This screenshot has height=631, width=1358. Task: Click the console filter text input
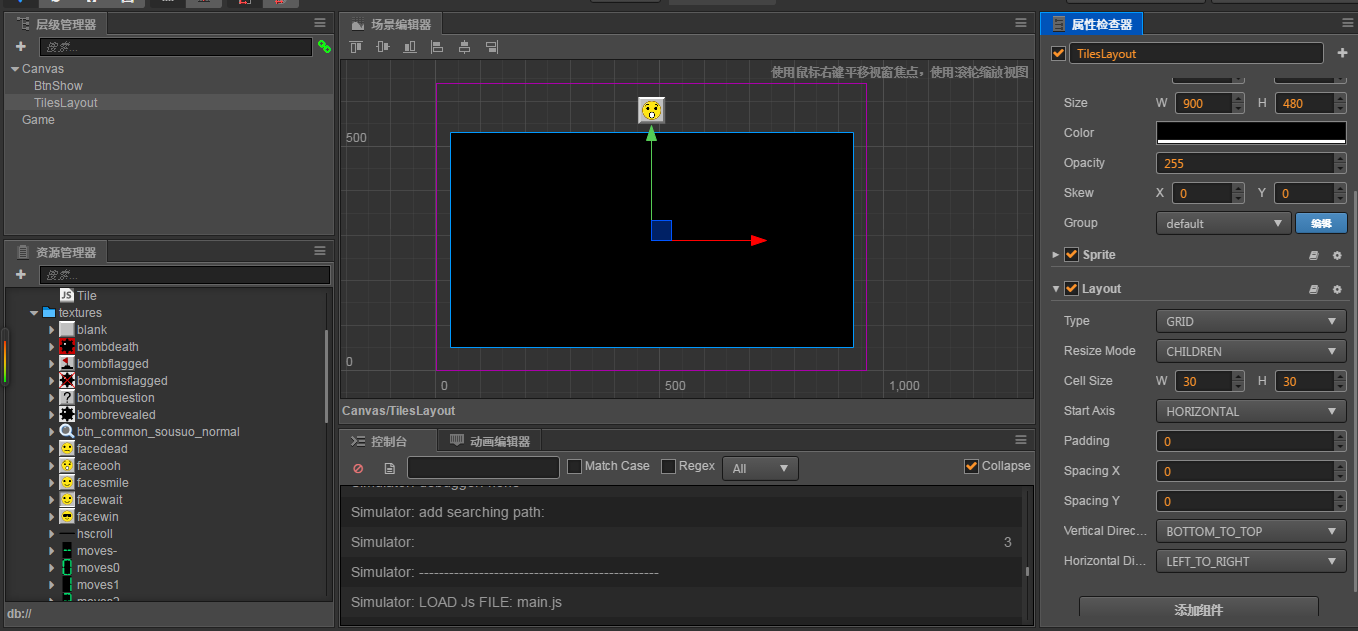point(483,467)
